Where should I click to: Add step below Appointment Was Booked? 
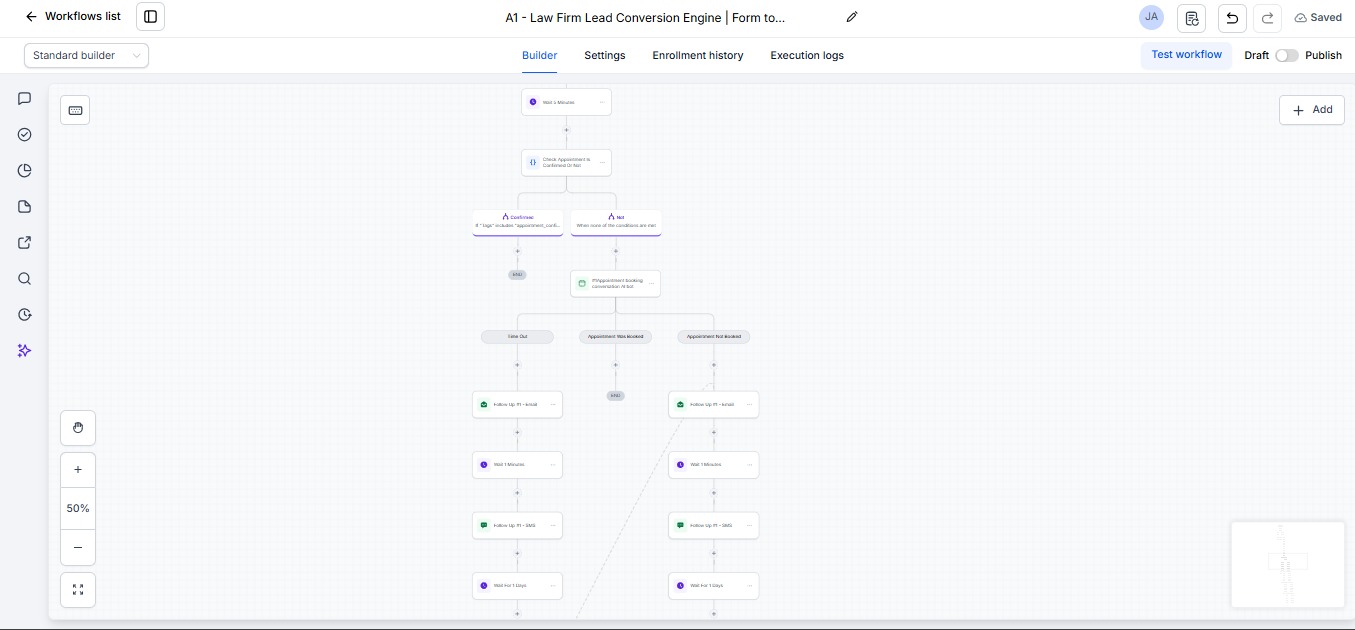(x=615, y=365)
